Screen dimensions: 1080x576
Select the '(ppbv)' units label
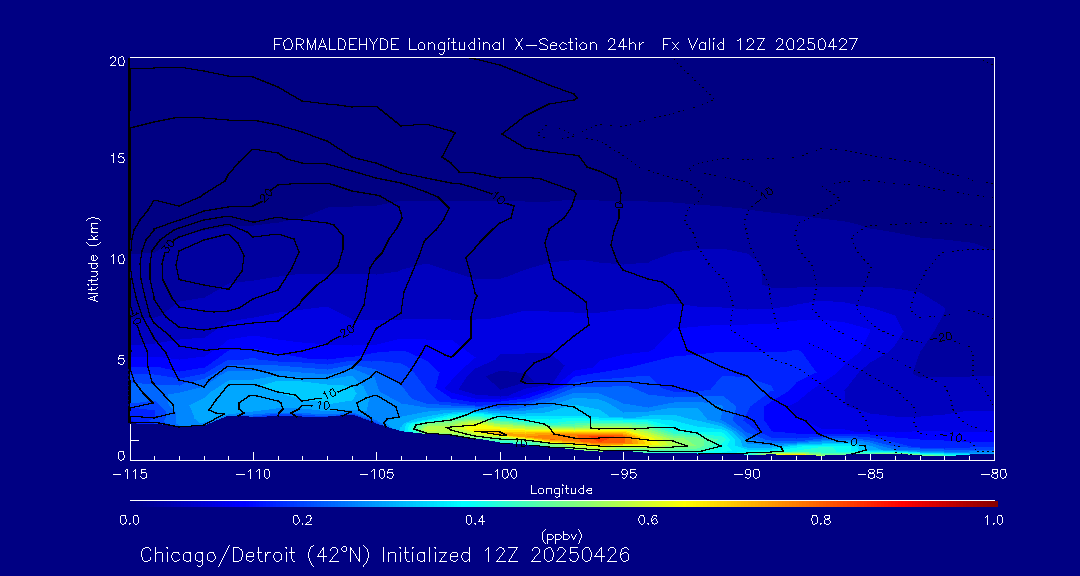(562, 534)
